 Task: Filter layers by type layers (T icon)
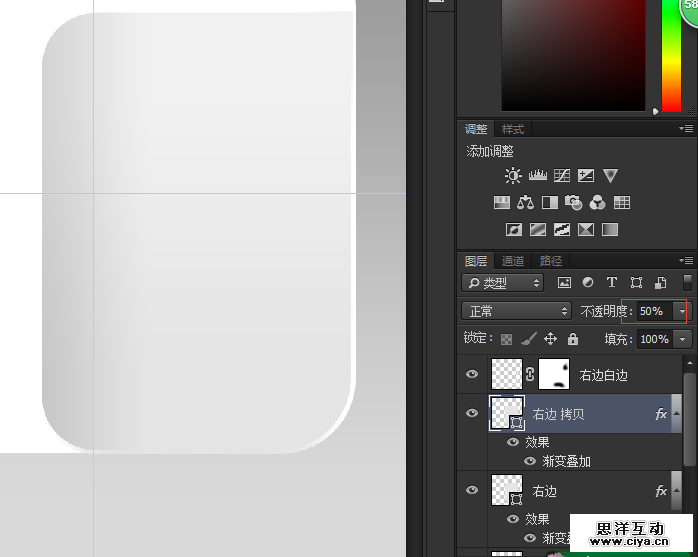(612, 283)
